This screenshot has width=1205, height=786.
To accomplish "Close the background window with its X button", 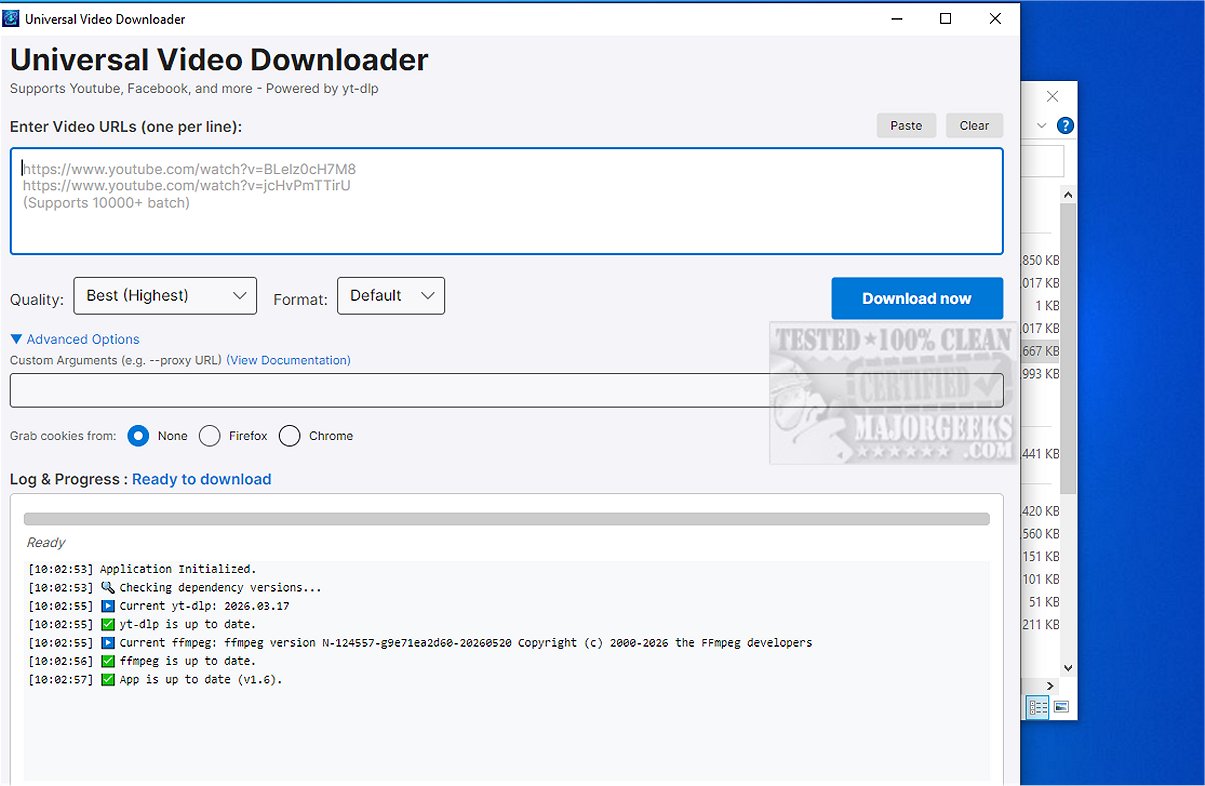I will (x=1052, y=97).
